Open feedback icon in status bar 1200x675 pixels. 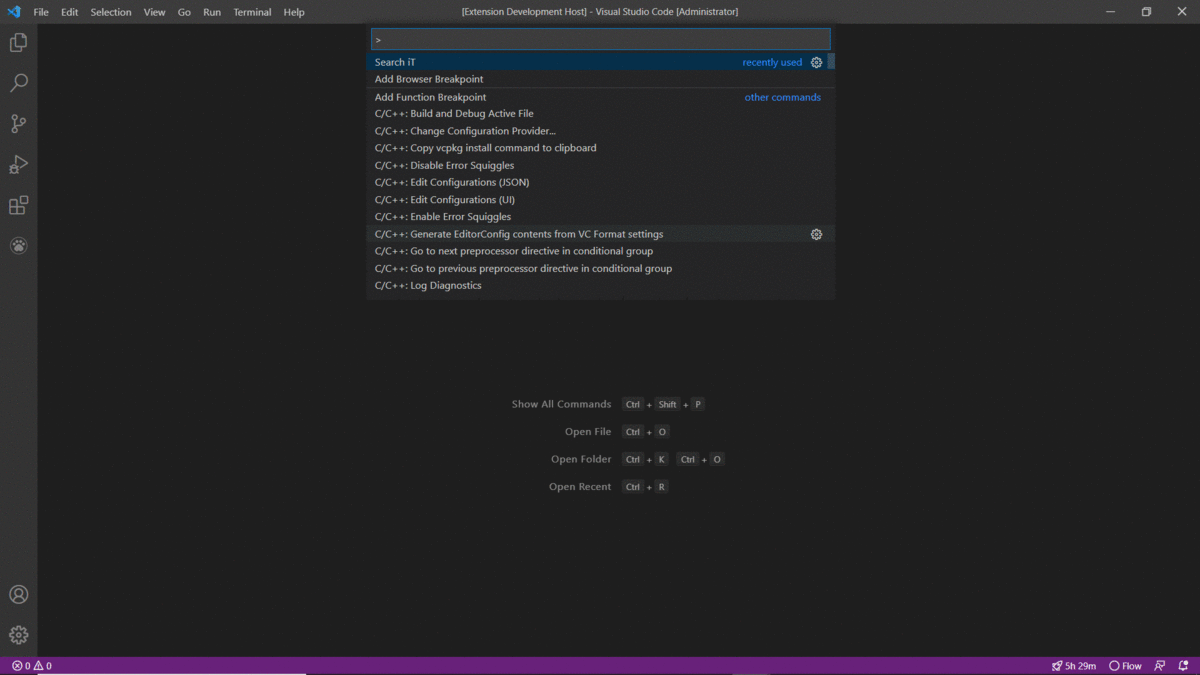click(x=1160, y=666)
